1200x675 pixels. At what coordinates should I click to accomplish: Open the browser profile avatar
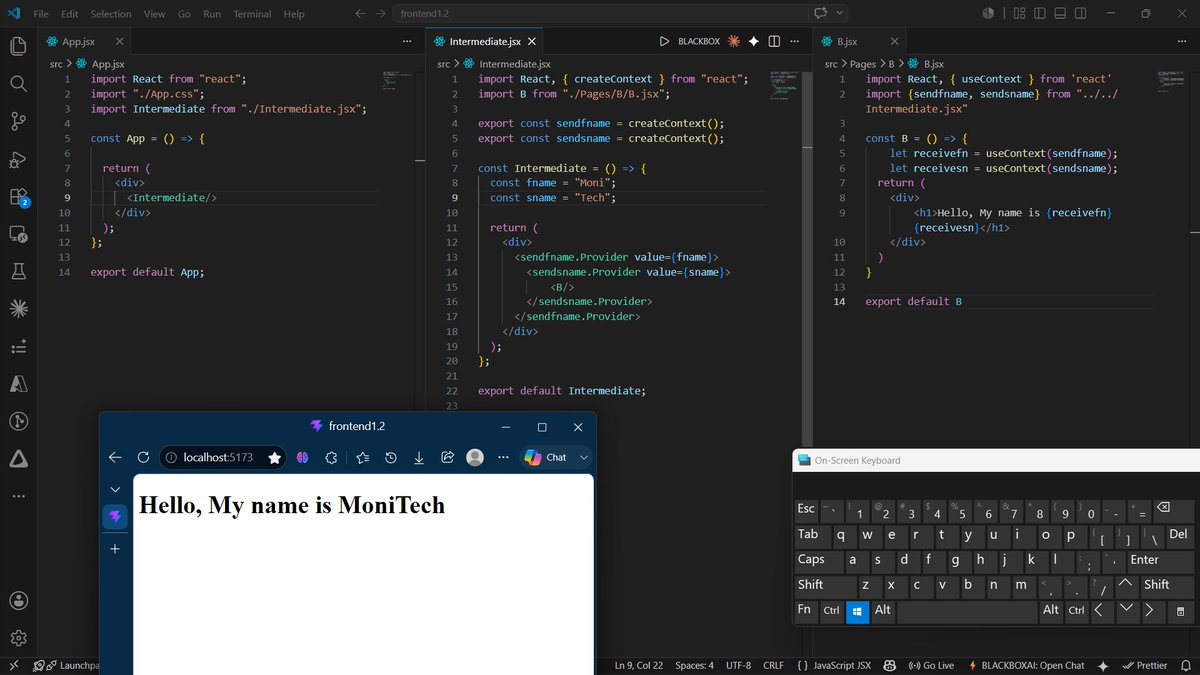coord(475,457)
